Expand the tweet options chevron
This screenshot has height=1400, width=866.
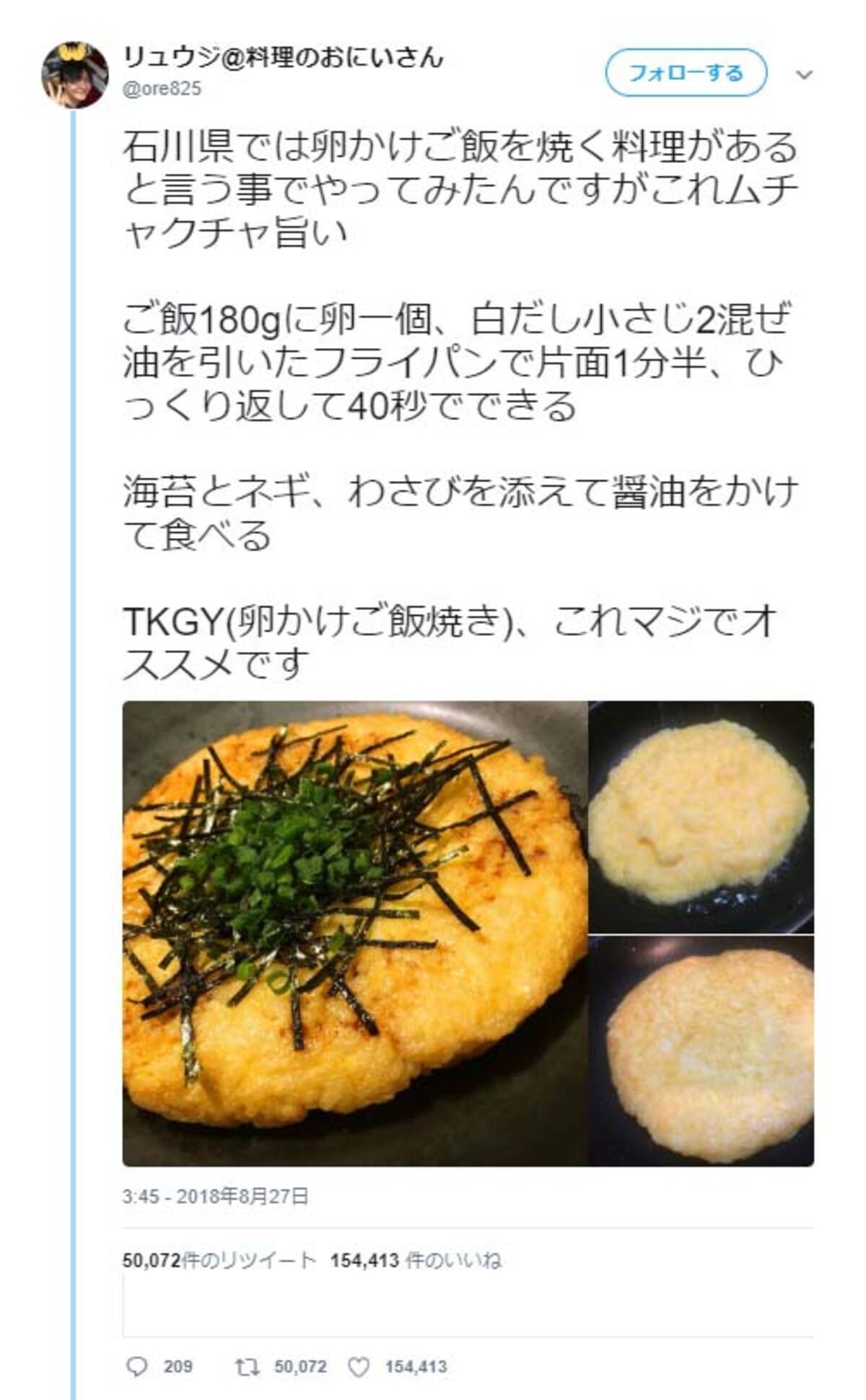[804, 75]
